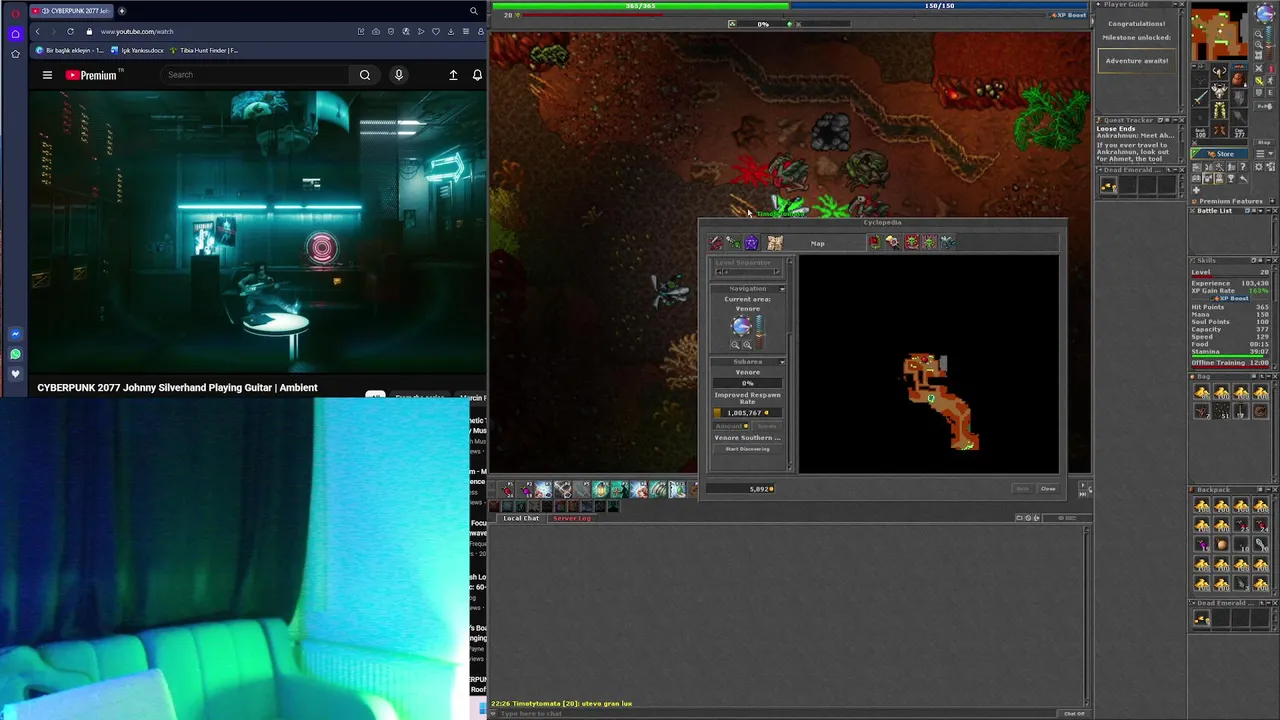The image size is (1280, 720).
Task: Collapse the Skills panel
Action: 1268,261
